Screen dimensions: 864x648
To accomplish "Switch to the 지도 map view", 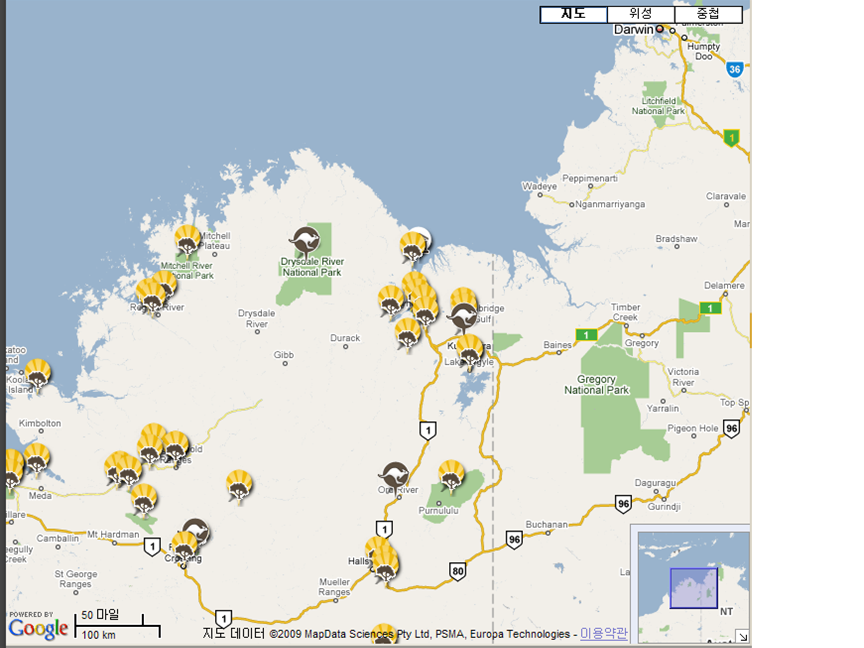I will tap(574, 14).
